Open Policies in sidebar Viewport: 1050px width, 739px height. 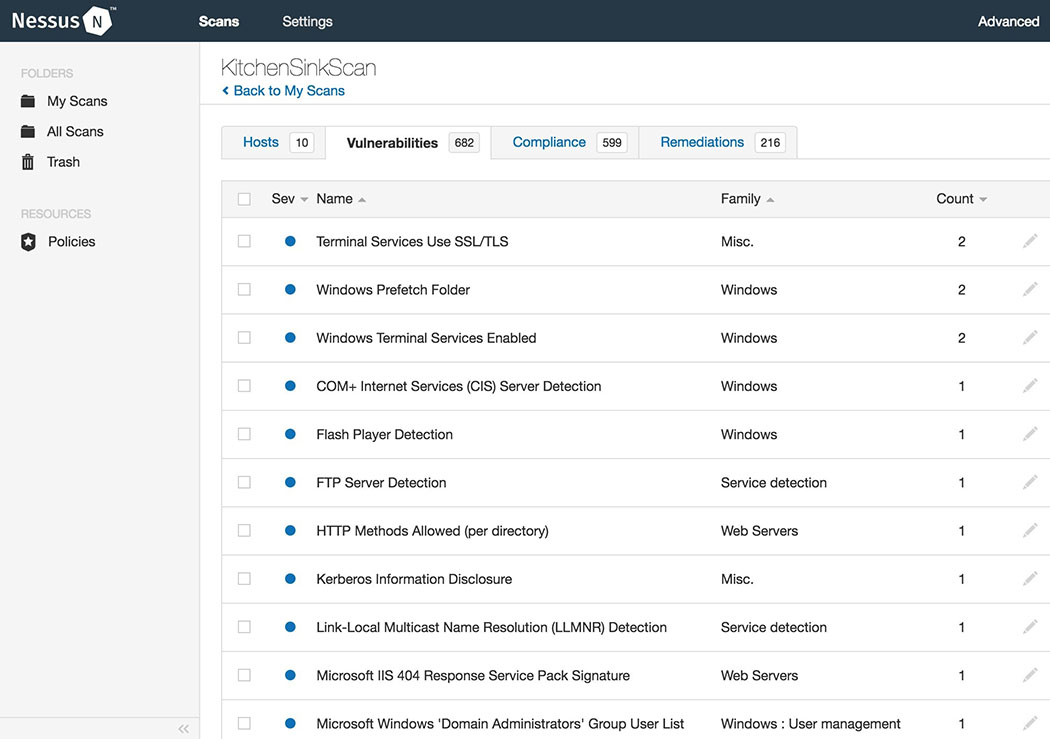point(72,242)
